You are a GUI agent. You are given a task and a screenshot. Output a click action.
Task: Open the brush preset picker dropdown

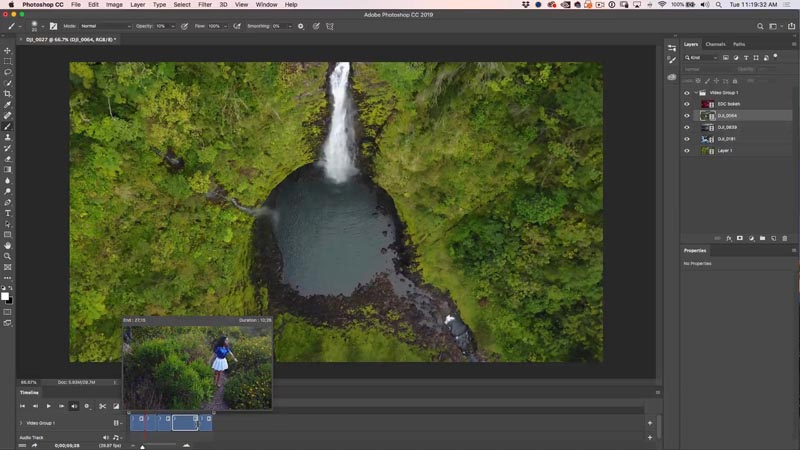43,26
